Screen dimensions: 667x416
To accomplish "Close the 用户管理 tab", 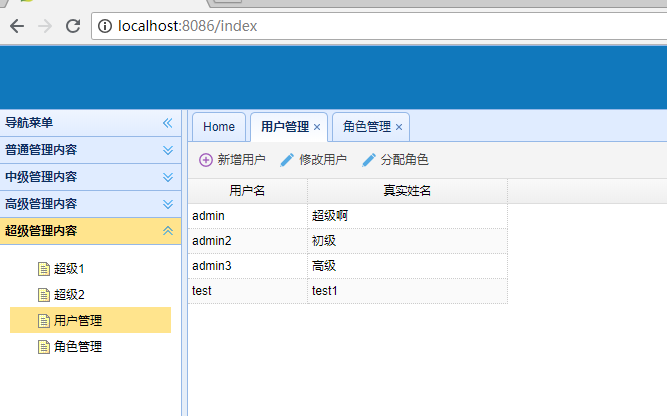I will point(317,127).
